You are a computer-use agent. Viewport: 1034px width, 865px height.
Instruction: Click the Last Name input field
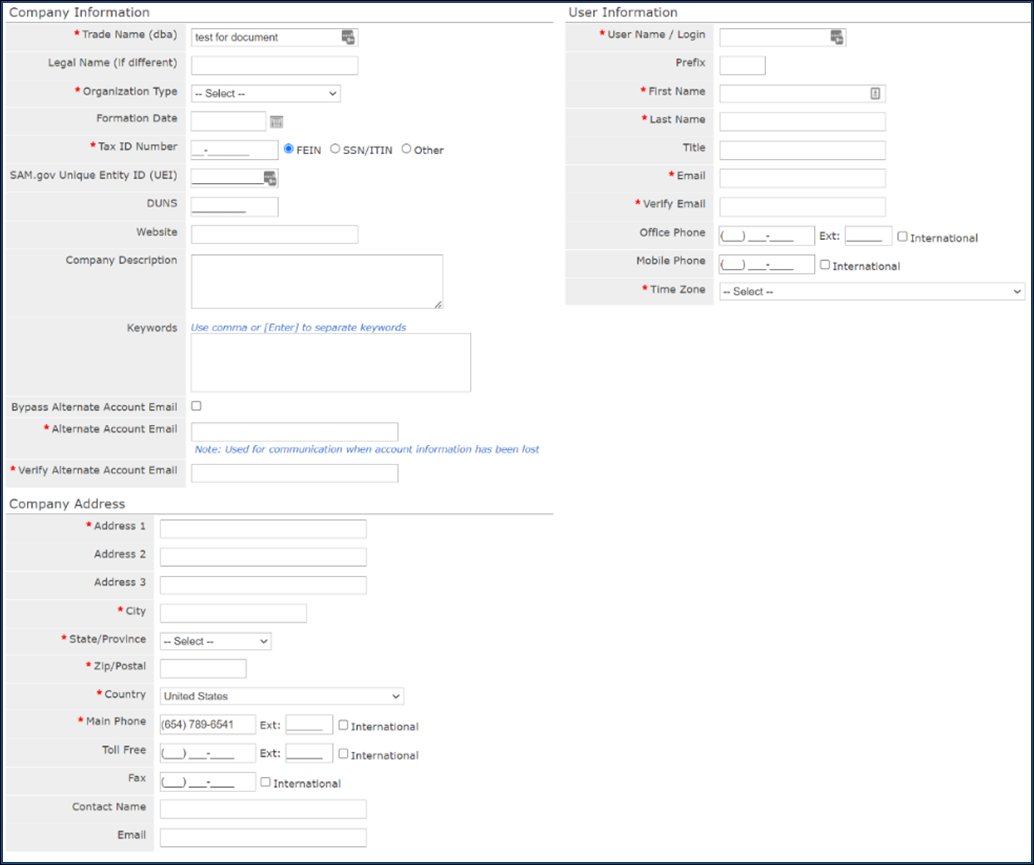803,122
